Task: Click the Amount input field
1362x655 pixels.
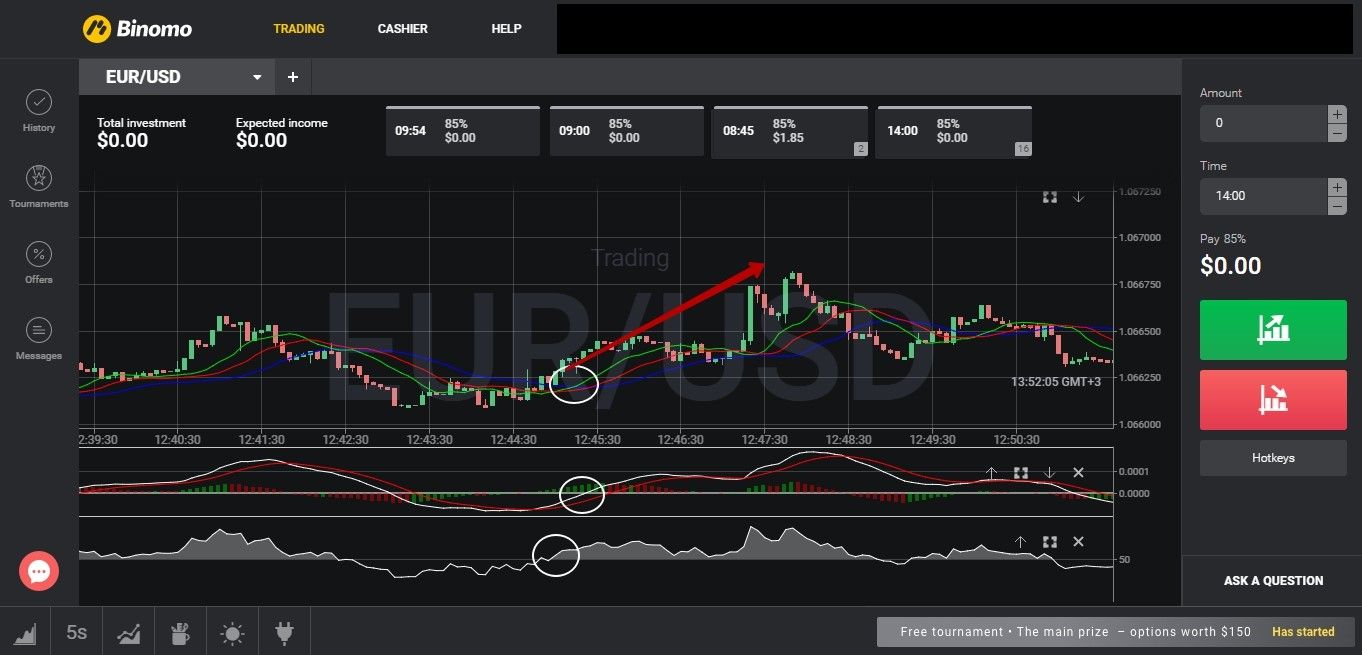Action: [x=1263, y=123]
